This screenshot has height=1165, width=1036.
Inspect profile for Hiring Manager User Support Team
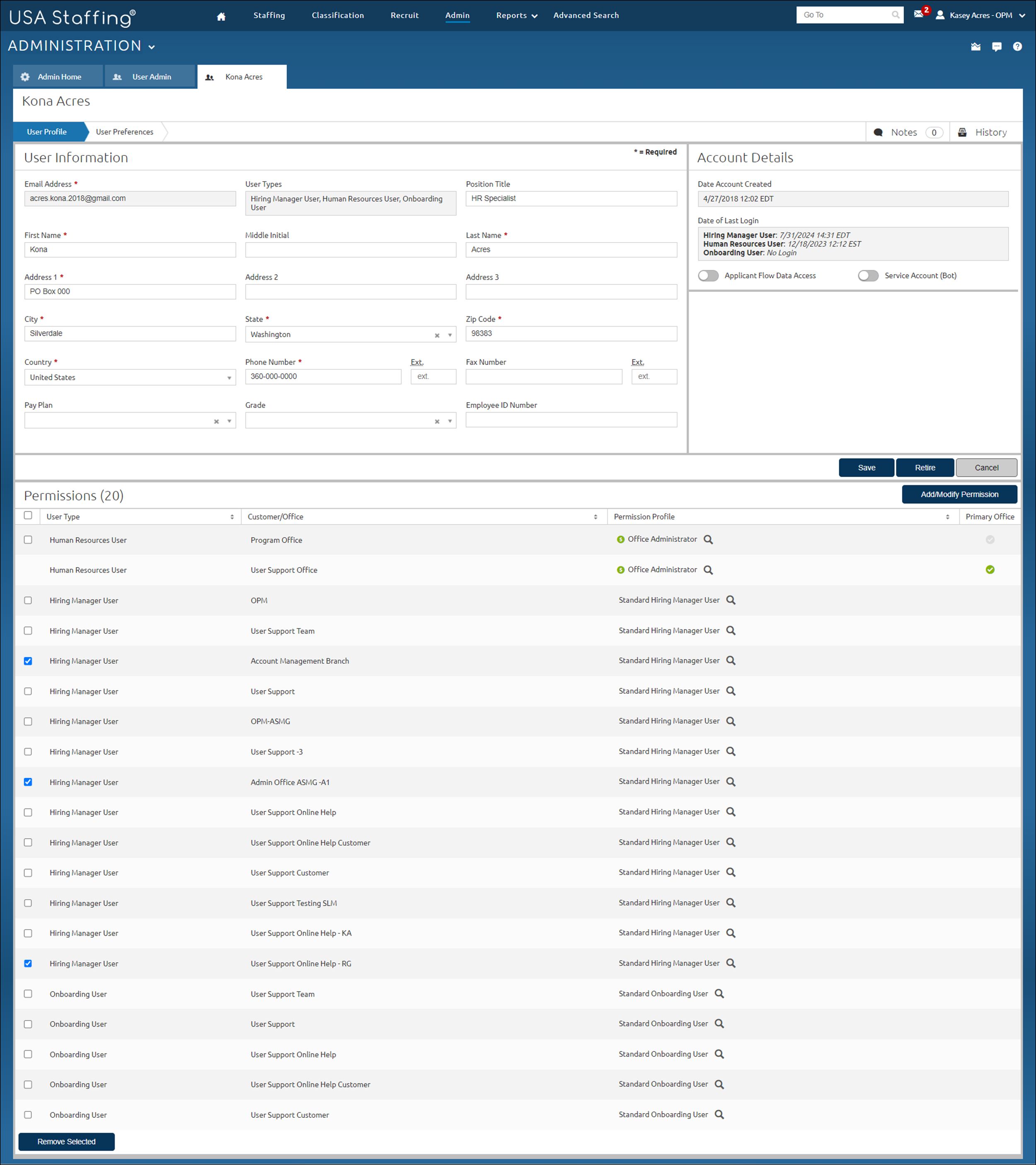pos(731,630)
